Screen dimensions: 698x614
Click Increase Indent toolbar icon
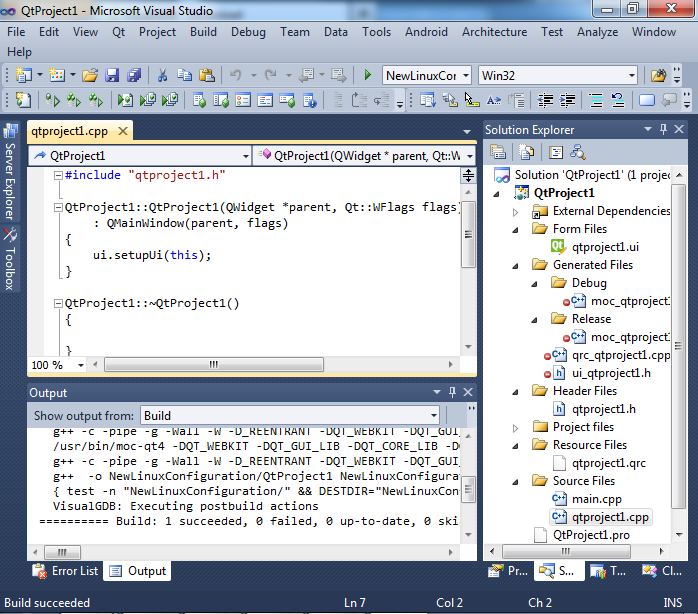point(567,100)
